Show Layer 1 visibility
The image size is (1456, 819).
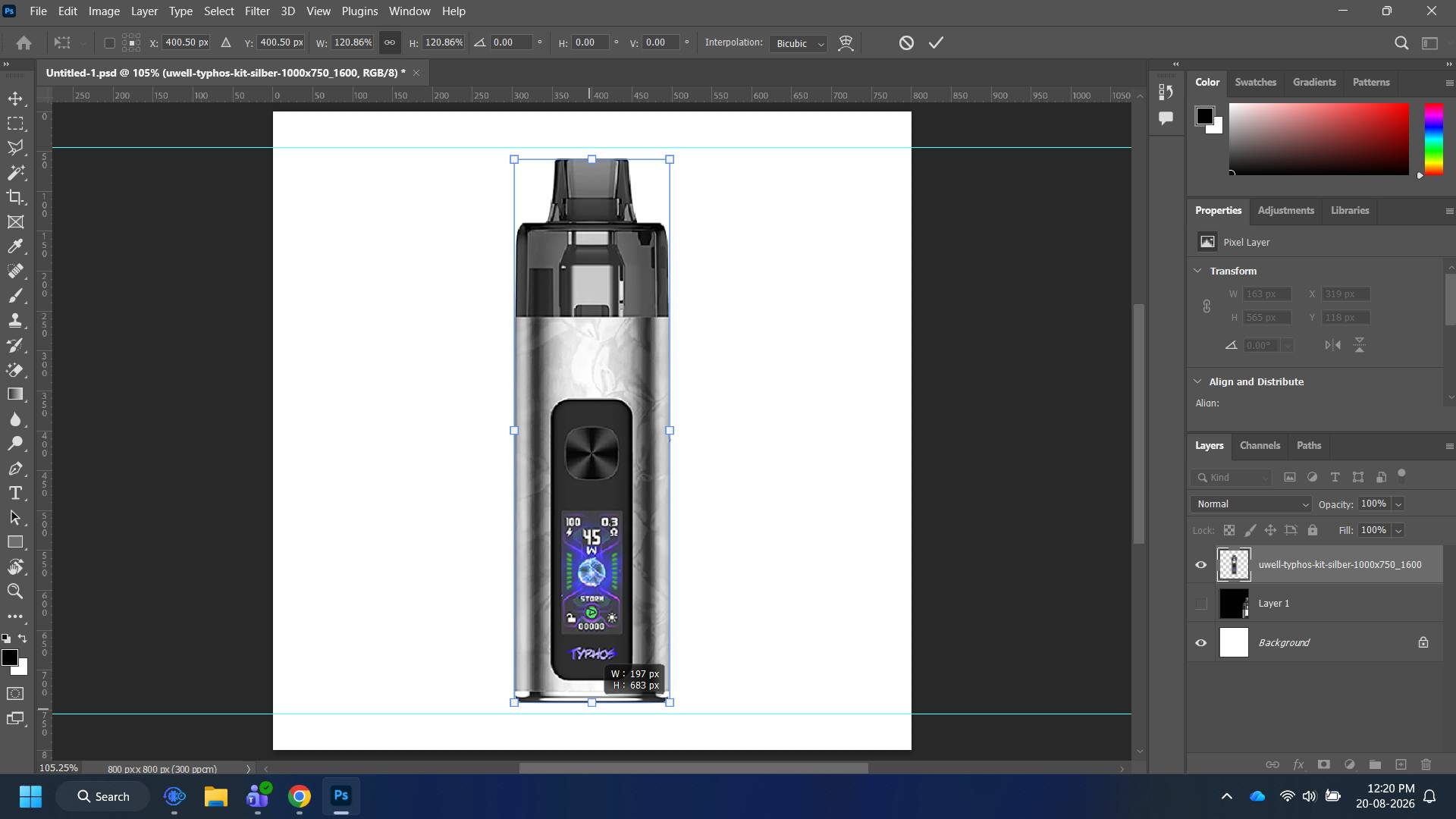click(x=1200, y=604)
